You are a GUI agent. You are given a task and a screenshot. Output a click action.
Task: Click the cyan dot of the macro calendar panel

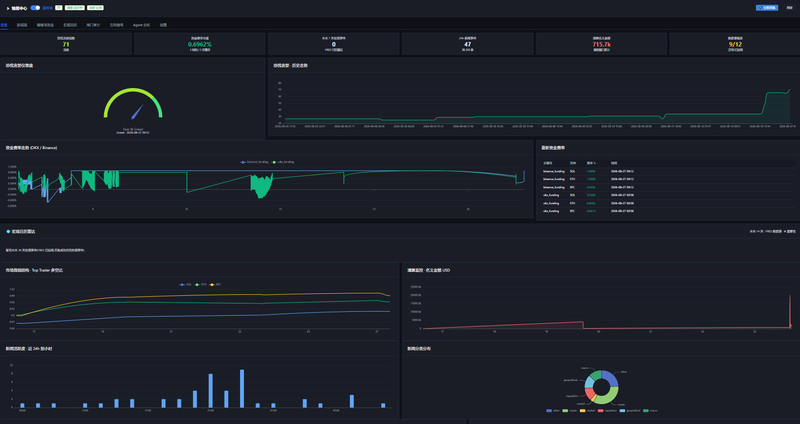tap(8, 232)
